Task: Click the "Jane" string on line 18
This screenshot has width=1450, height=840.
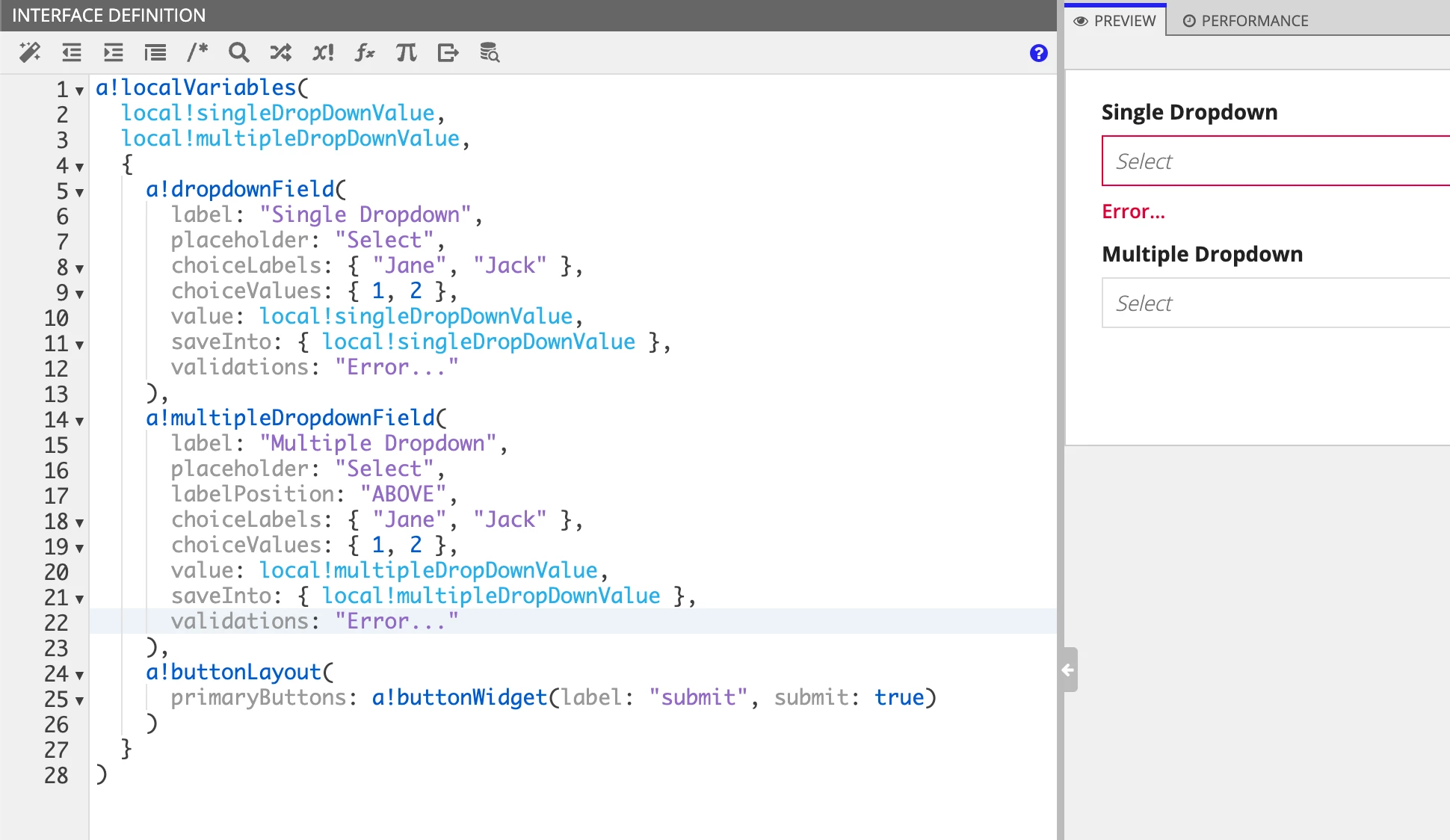Action: pyautogui.click(x=409, y=520)
